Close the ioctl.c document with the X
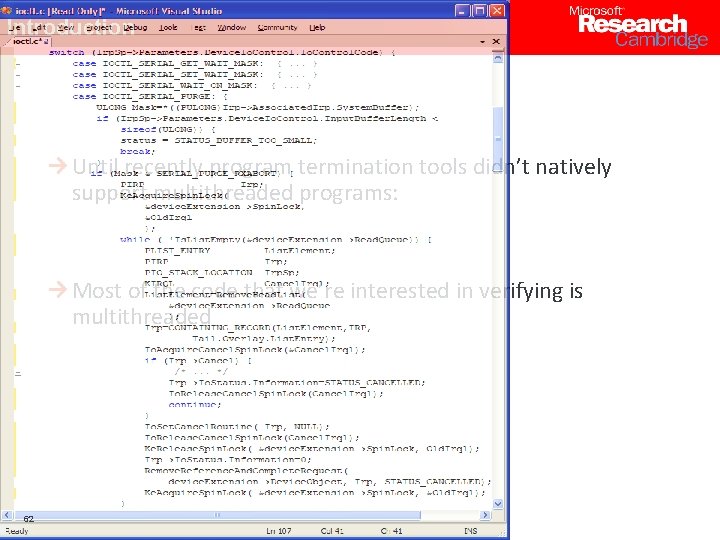 pos(496,41)
